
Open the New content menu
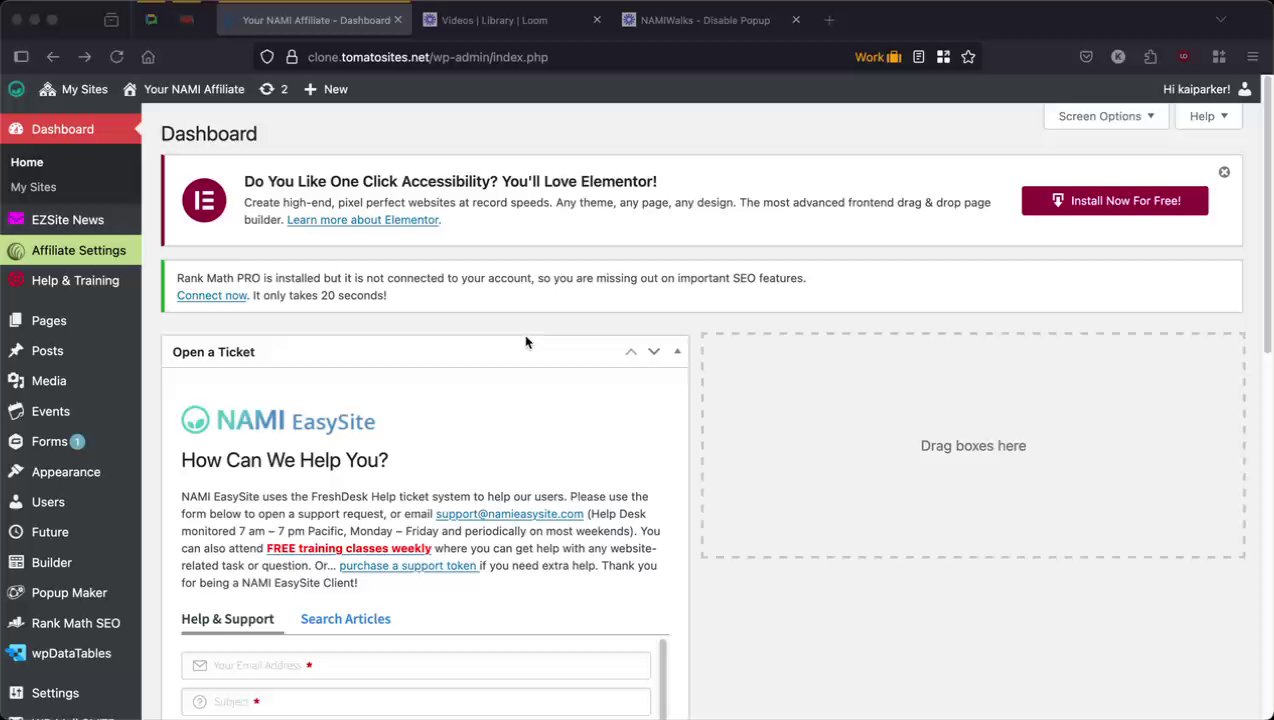[x=326, y=89]
